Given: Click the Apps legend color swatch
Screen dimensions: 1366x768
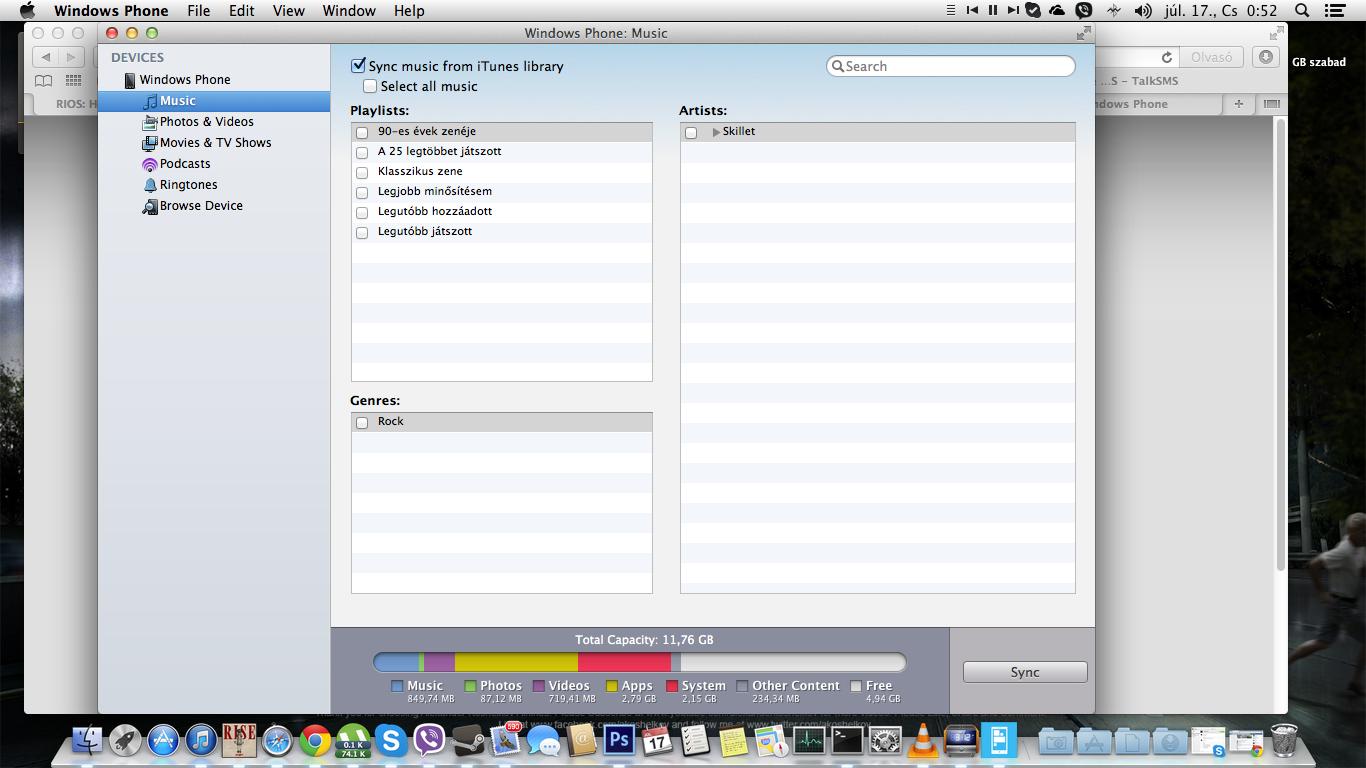Looking at the screenshot, I should coord(612,686).
